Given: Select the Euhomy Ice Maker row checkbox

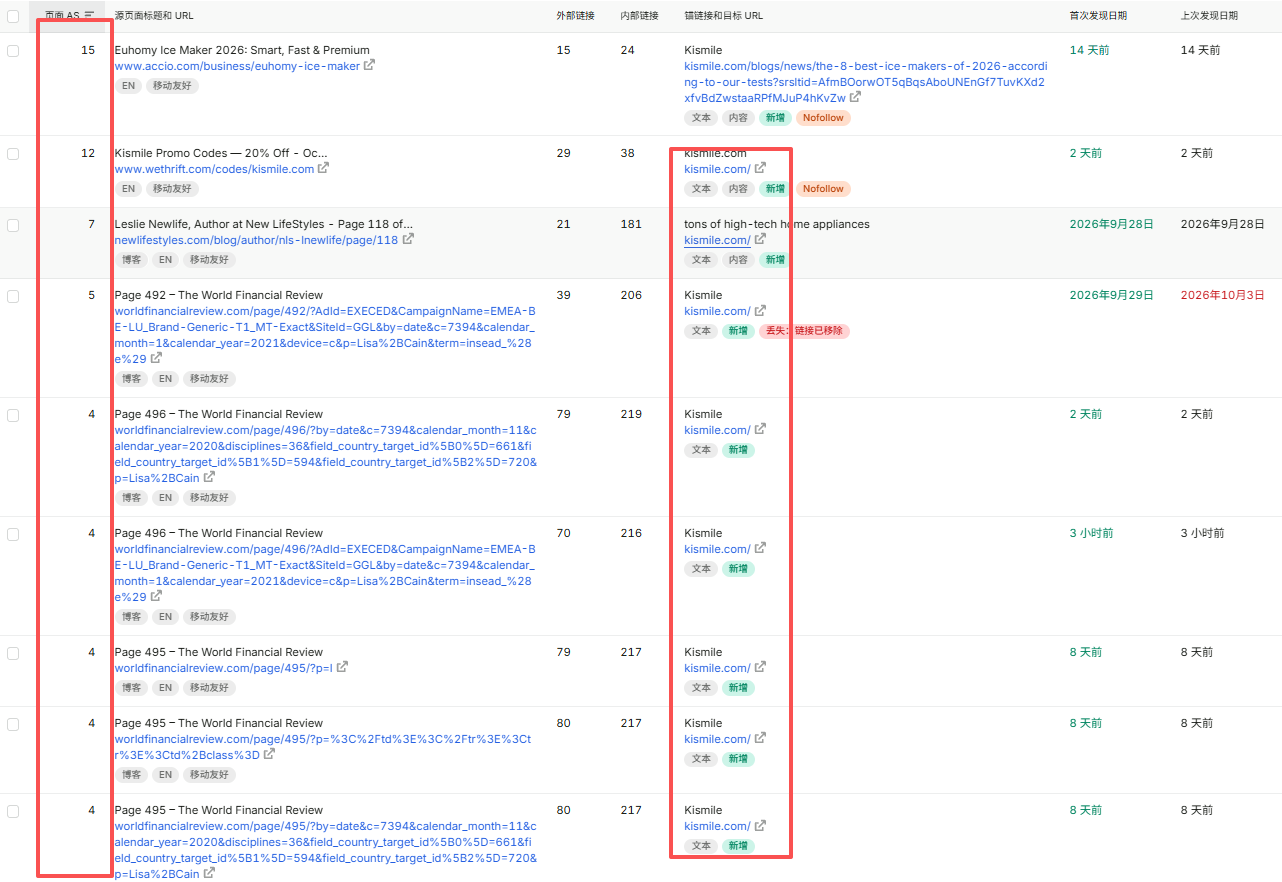Looking at the screenshot, I should click(13, 50).
